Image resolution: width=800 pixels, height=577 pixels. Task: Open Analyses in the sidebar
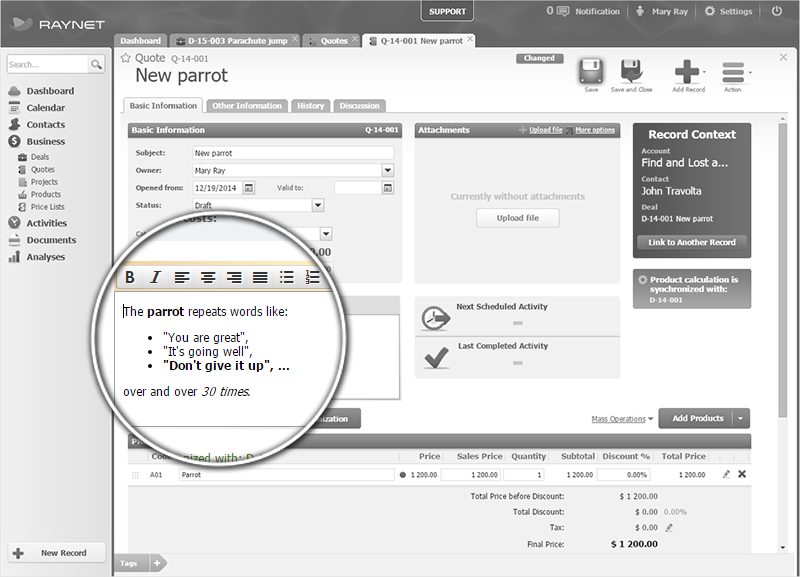[x=45, y=257]
